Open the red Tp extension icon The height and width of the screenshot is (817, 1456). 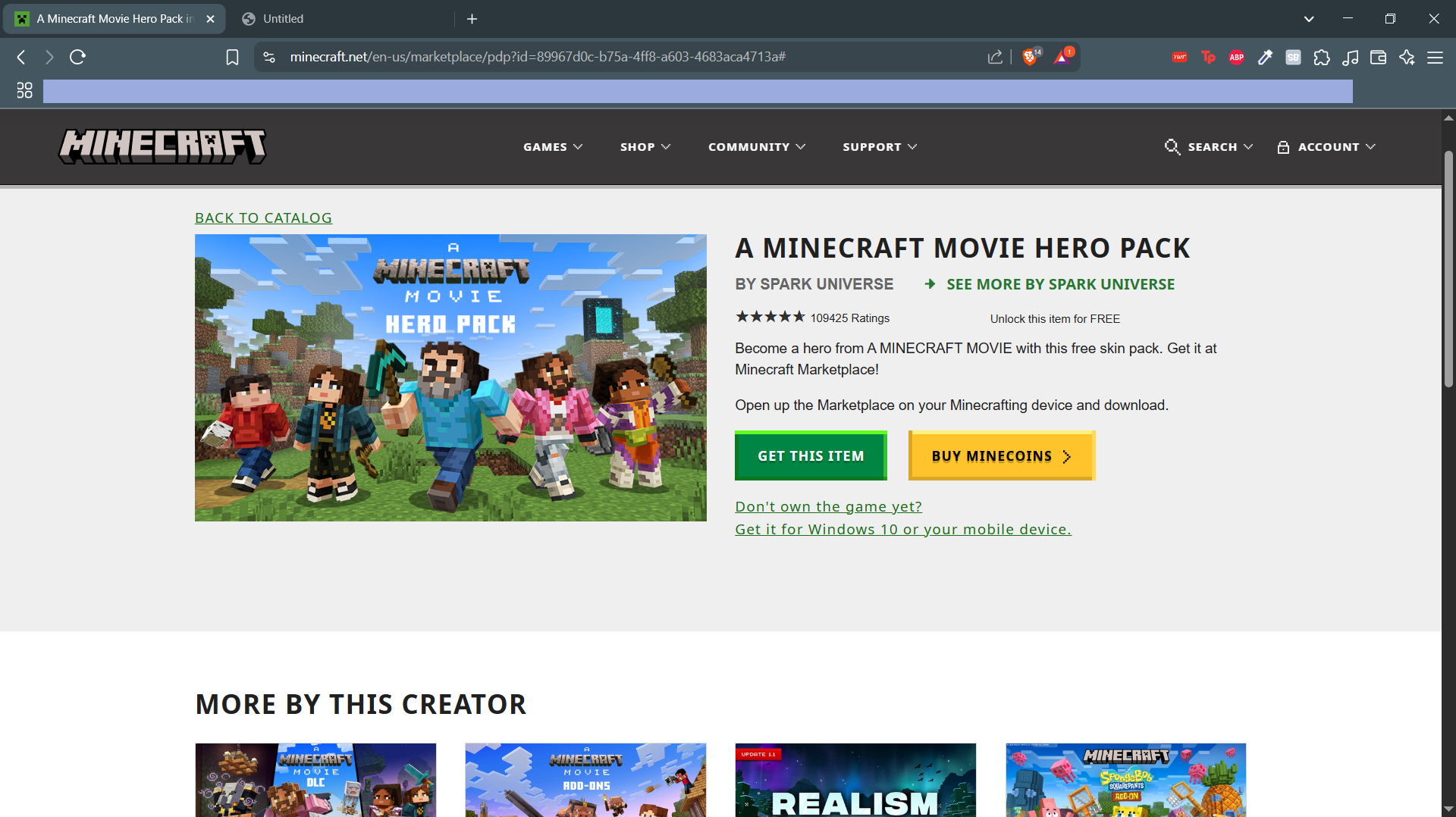1208,57
